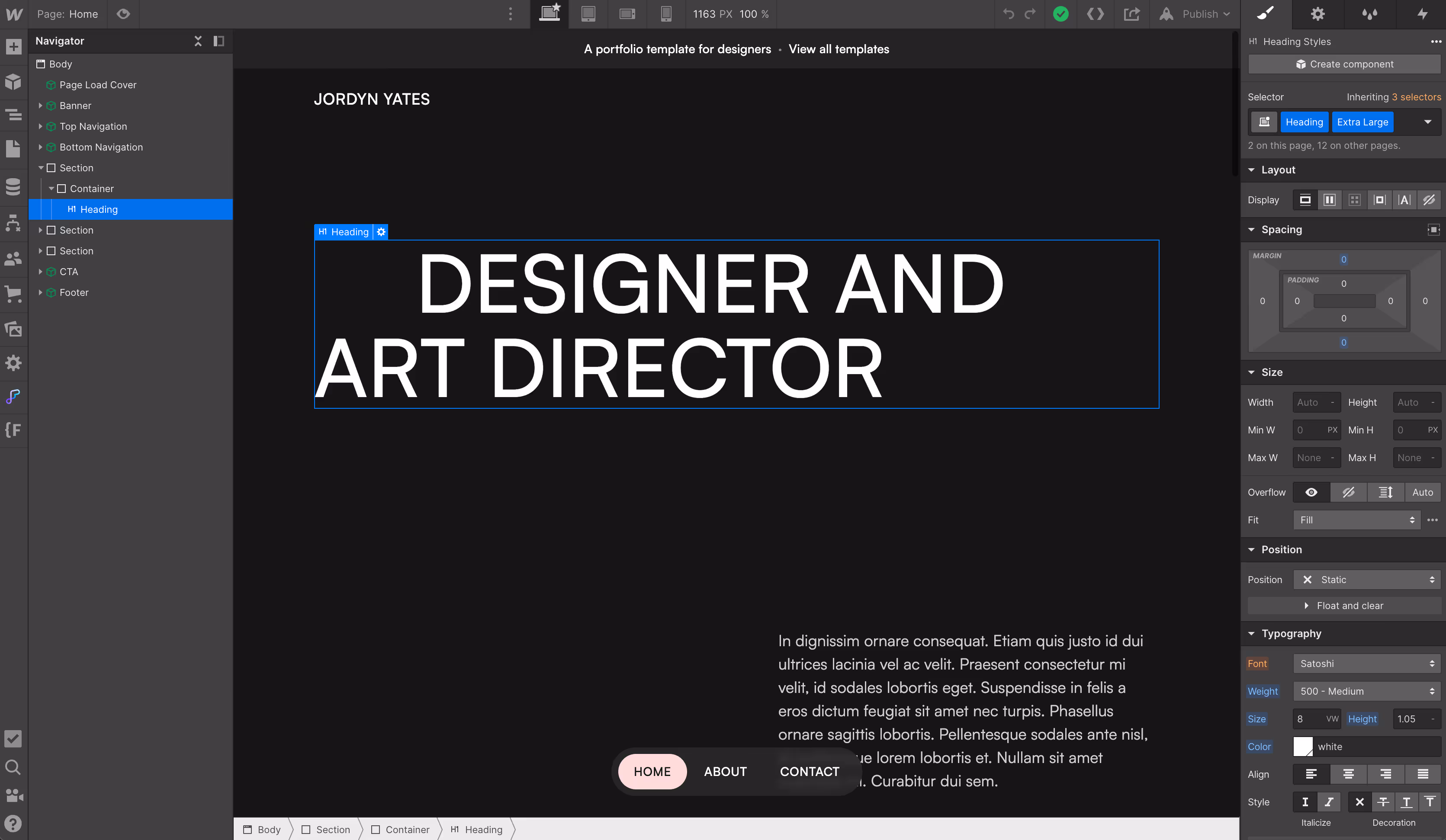This screenshot has height=840, width=1446.
Task: Select the Heading selector tag
Action: click(1305, 122)
